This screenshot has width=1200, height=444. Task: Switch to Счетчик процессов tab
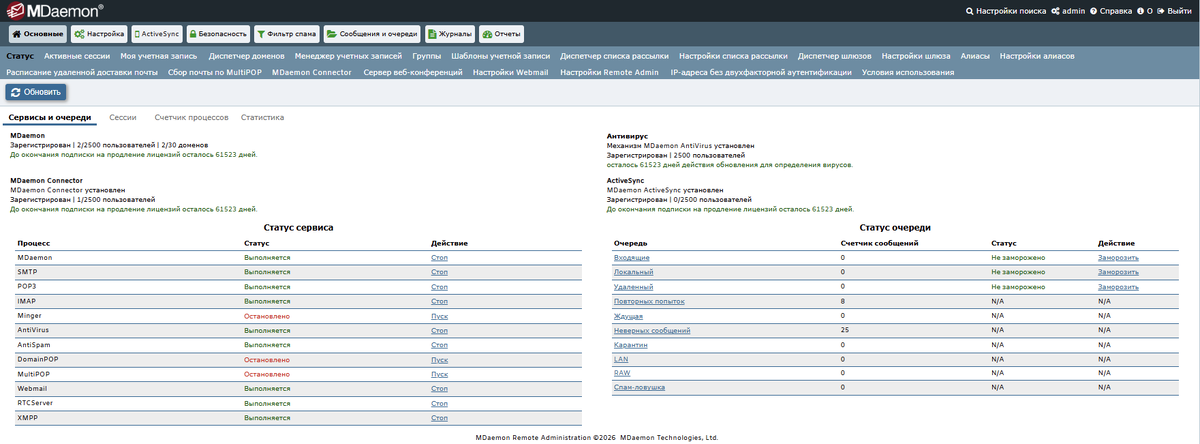(191, 117)
